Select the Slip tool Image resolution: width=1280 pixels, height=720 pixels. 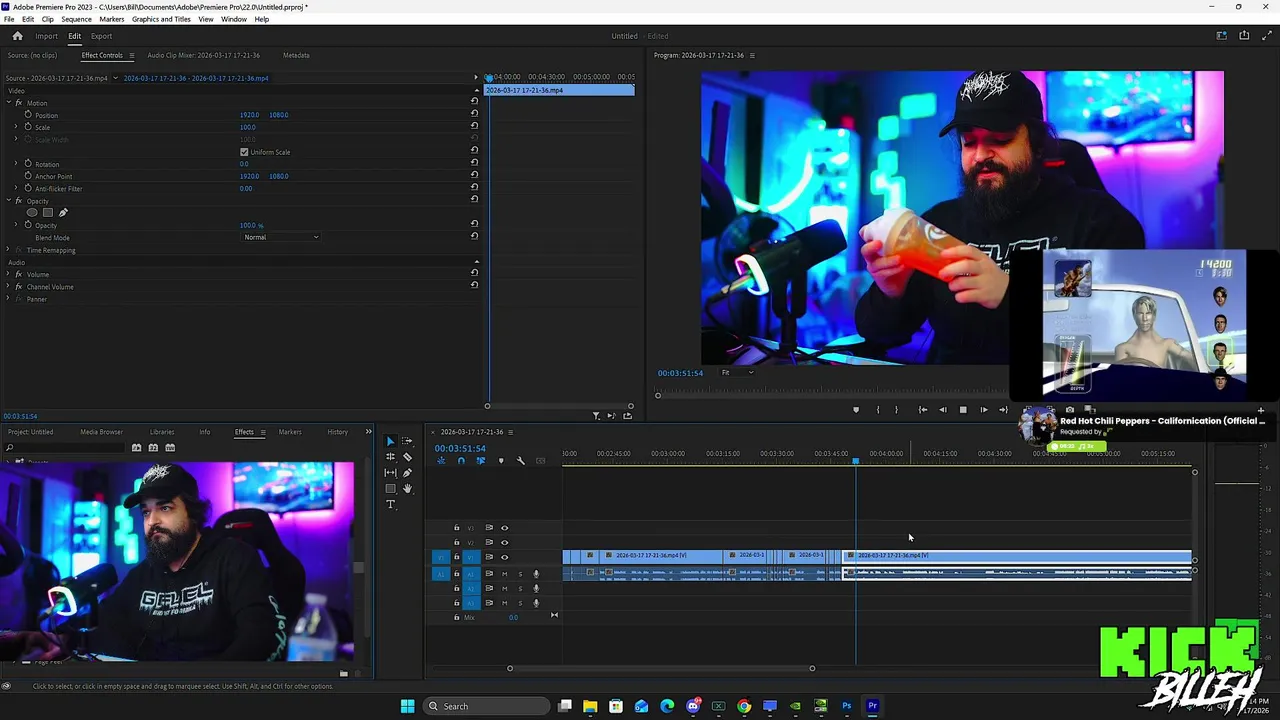point(391,473)
